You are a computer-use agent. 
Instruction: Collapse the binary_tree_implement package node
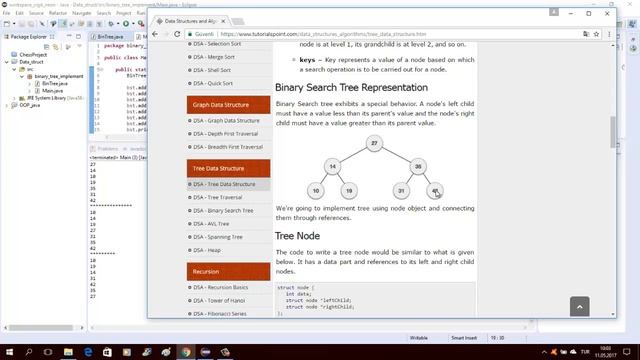[22, 76]
